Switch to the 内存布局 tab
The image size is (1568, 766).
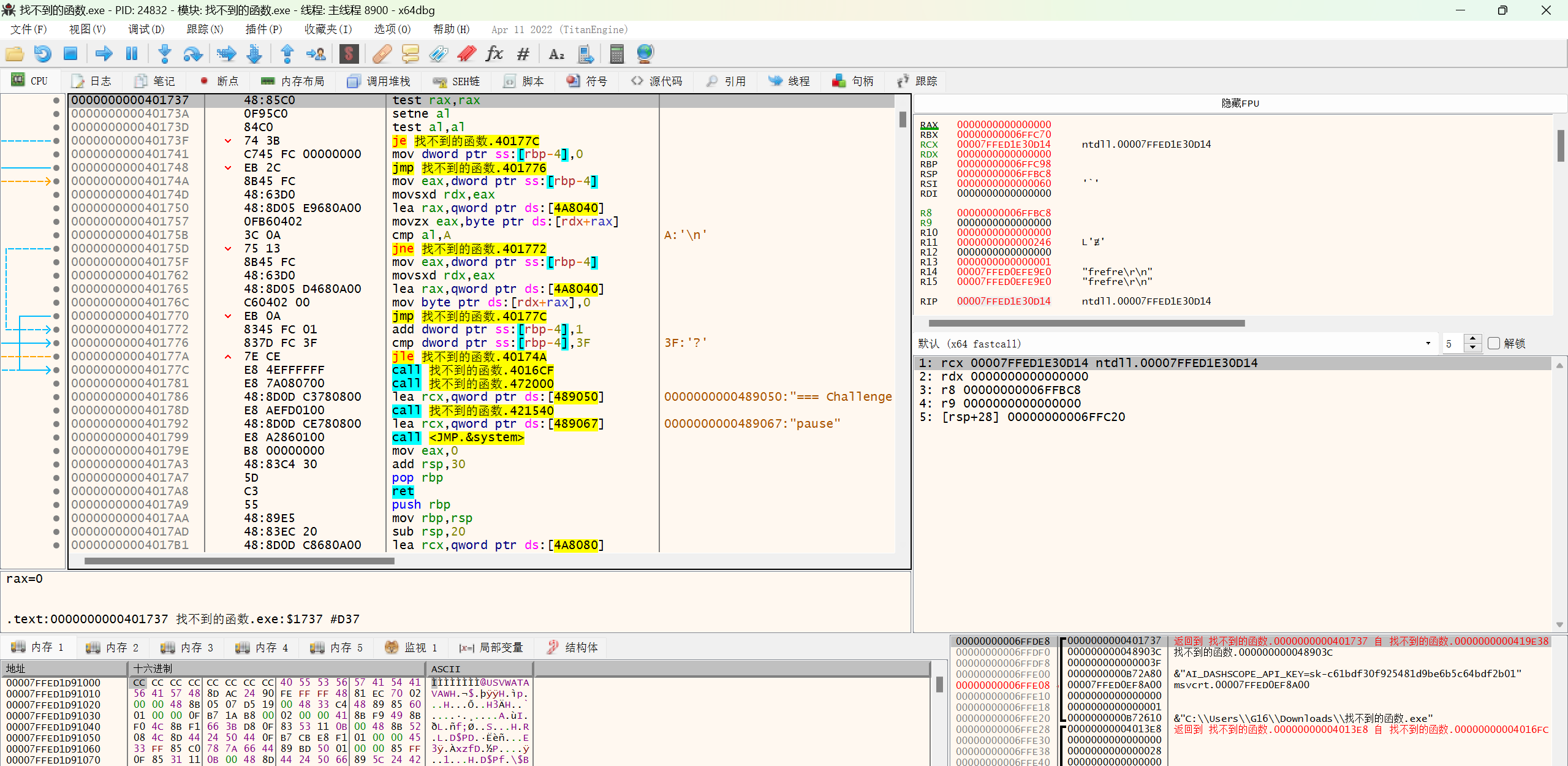click(x=293, y=81)
